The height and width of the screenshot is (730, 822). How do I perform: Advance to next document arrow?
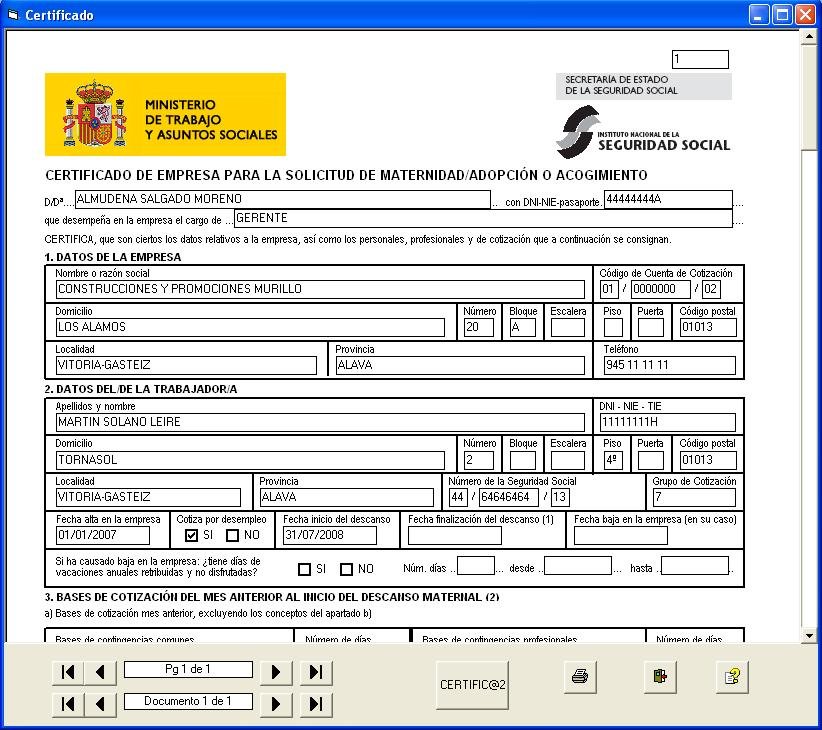pyautogui.click(x=275, y=704)
